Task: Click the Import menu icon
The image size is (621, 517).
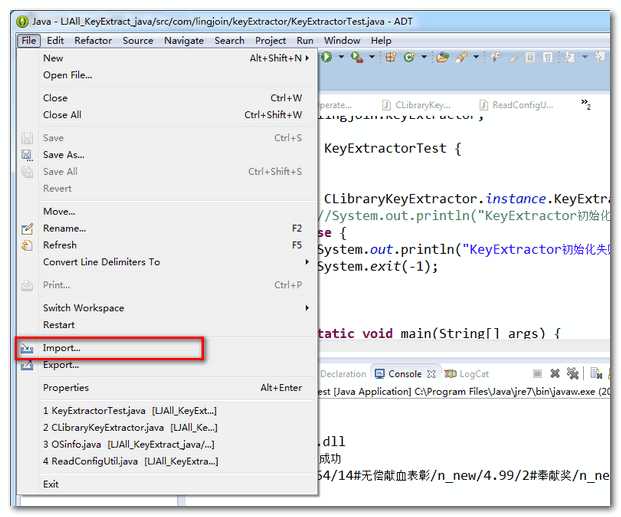Action: 27,349
